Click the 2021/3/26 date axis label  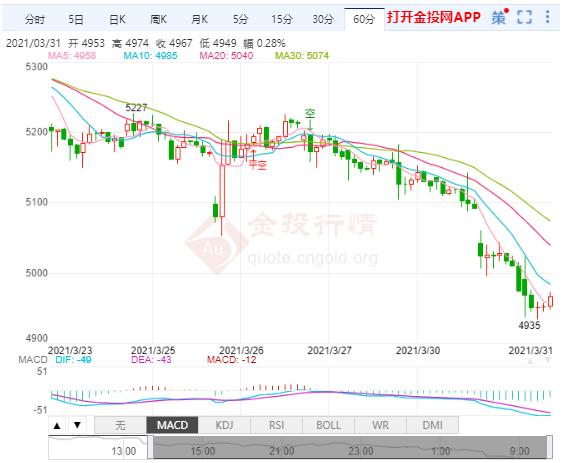[241, 350]
